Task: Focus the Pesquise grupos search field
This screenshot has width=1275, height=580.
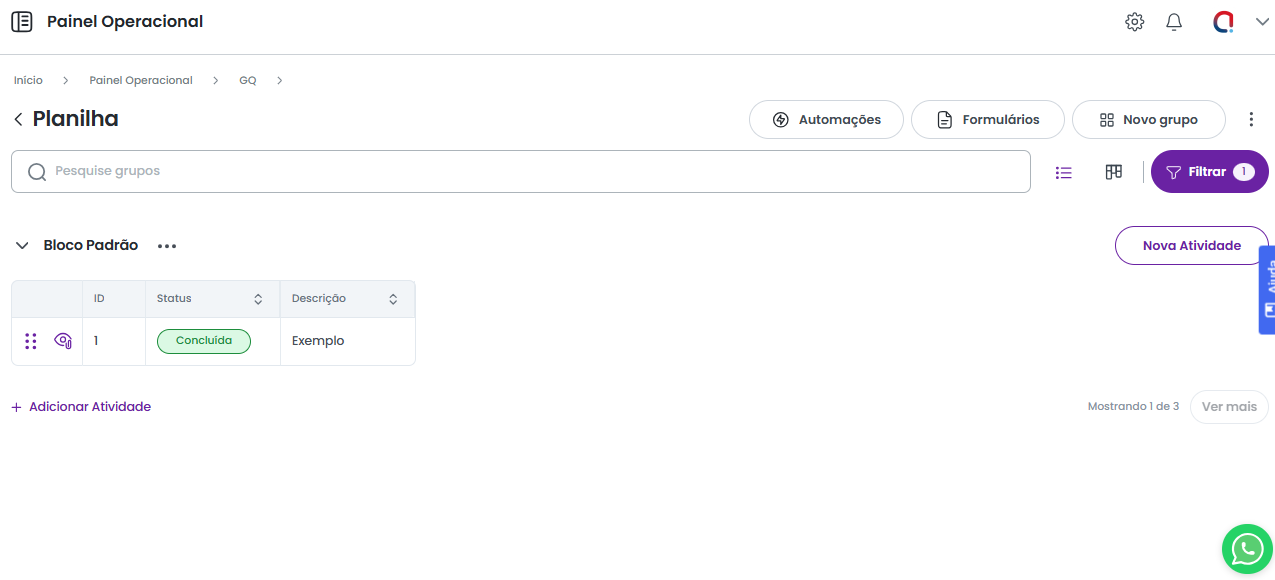Action: click(x=520, y=171)
